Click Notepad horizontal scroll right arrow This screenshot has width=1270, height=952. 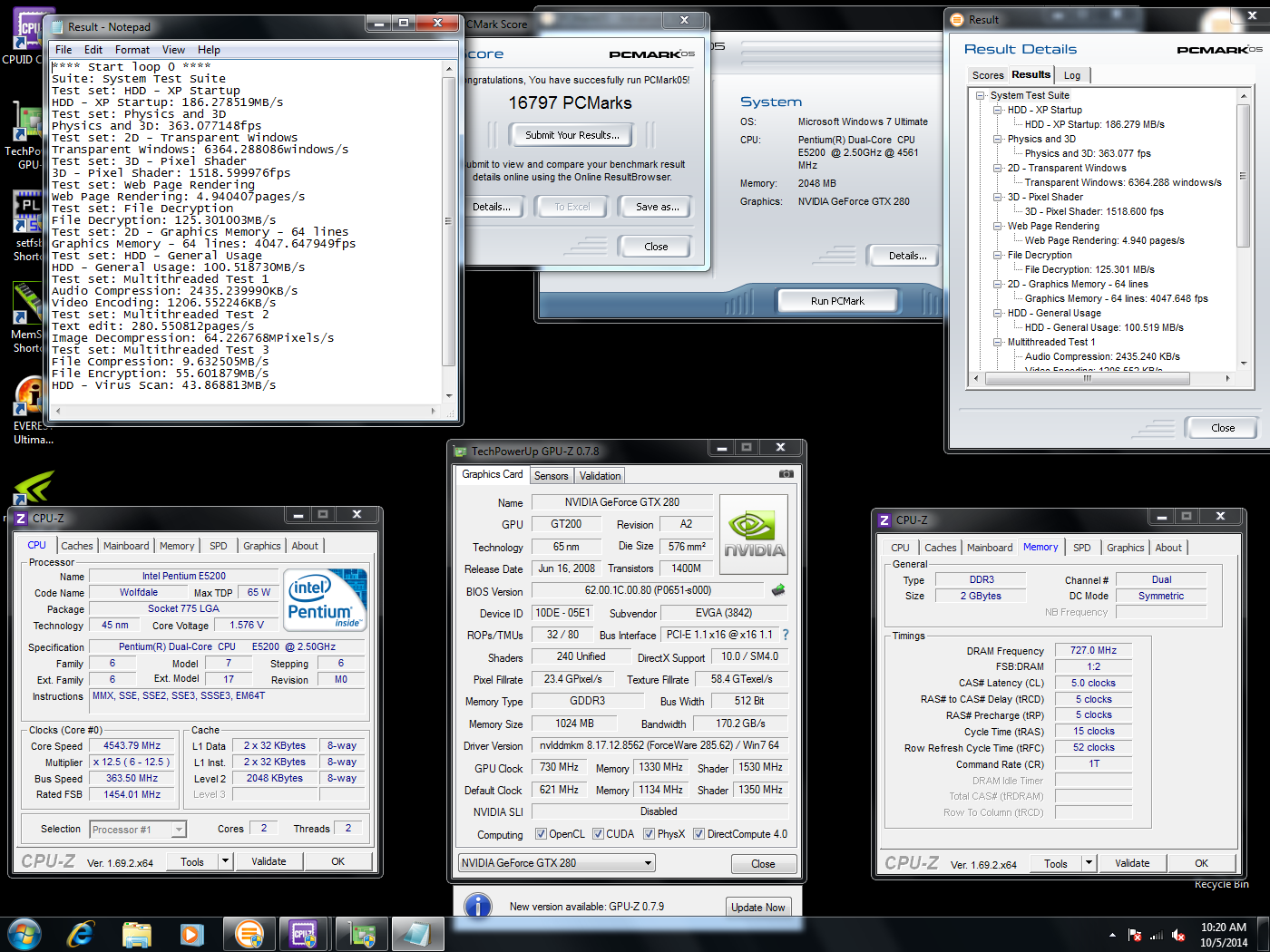click(x=435, y=412)
